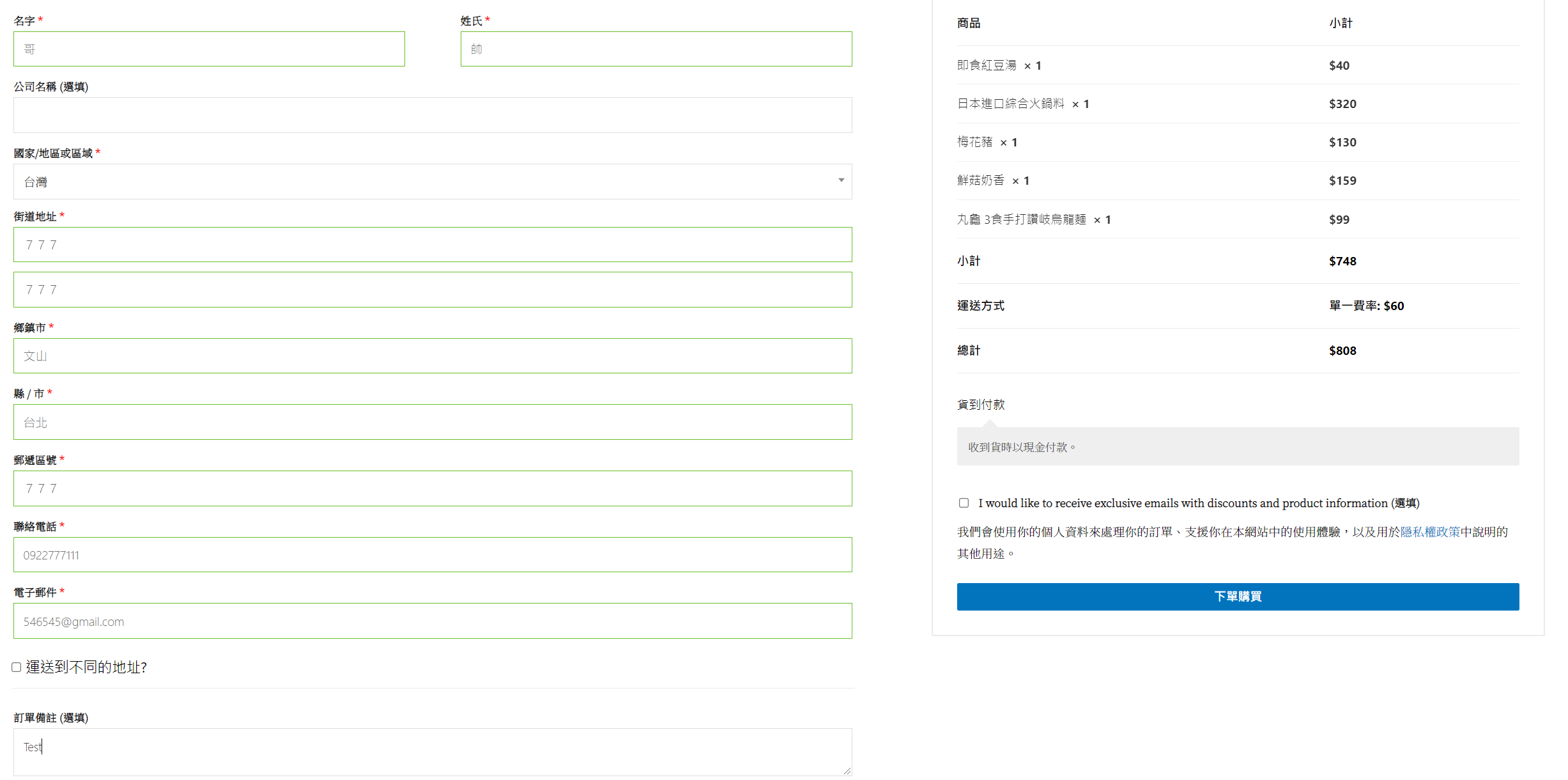Focus the 鄉鎮市 town field containing 文山
This screenshot has height=780, width=1568.
coord(433,356)
